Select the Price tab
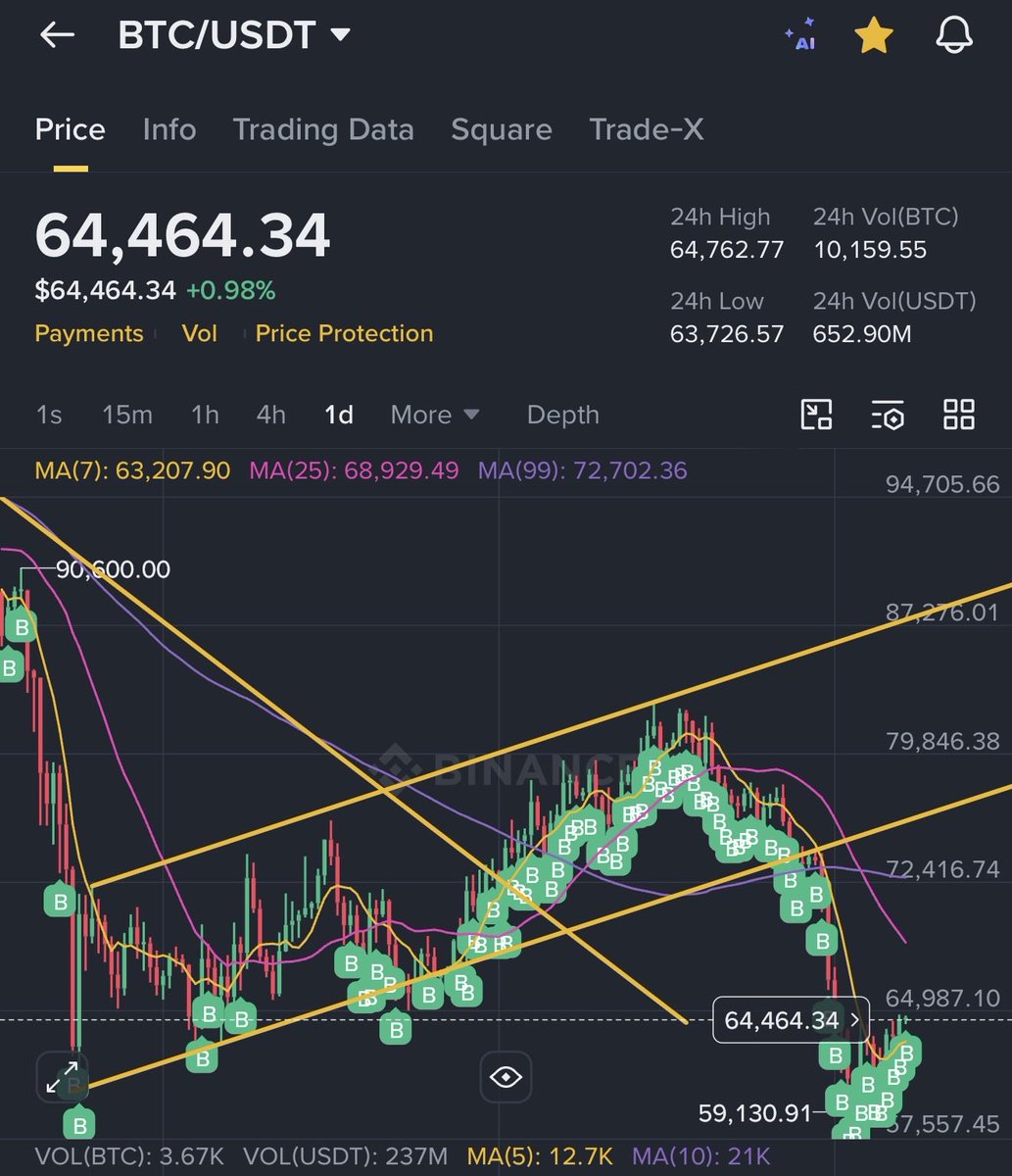This screenshot has width=1012, height=1176. [71, 129]
